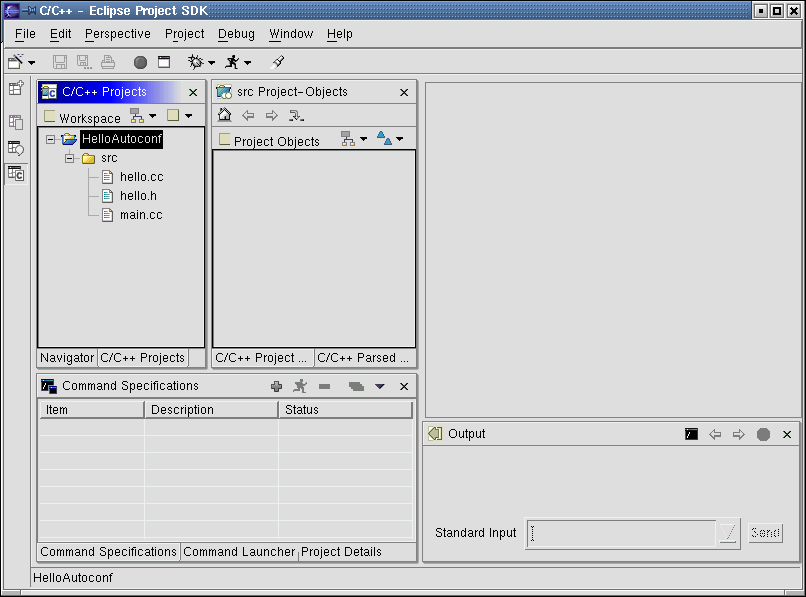
Task: Collapse the src folder node
Action: 70,158
